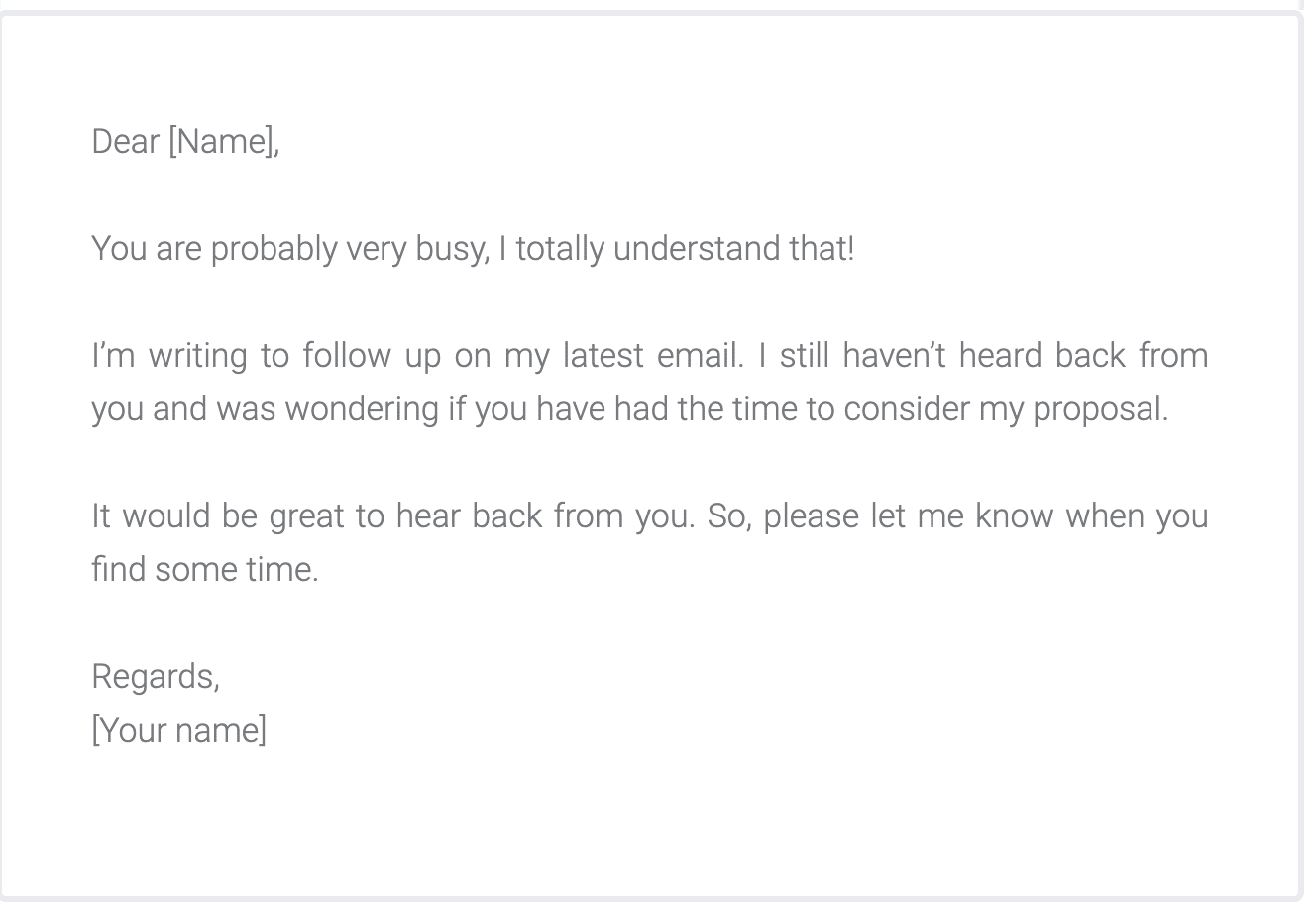1316x916 pixels.
Task: Click the word "please" in the last paragraph
Action: coord(811,516)
